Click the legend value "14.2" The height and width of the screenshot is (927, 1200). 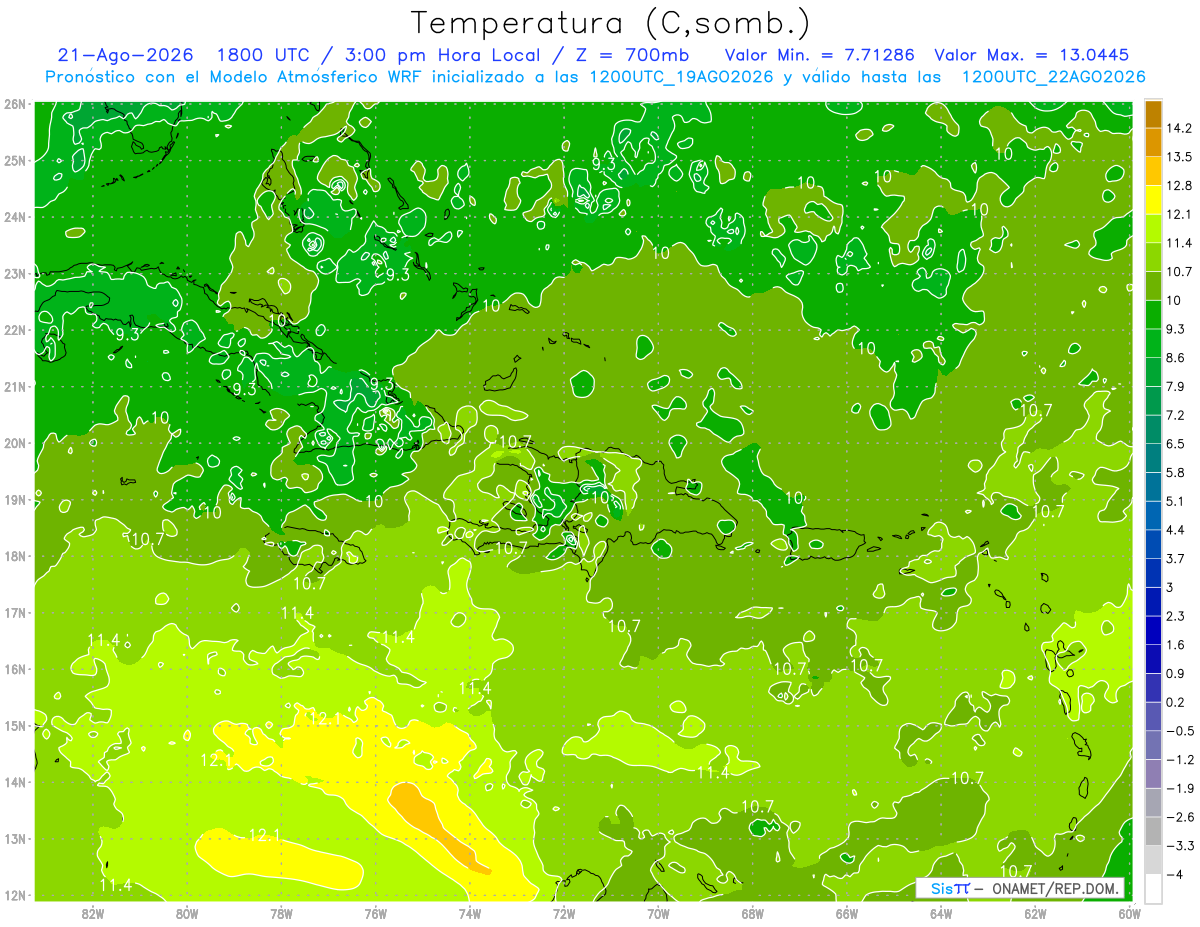pos(1178,128)
